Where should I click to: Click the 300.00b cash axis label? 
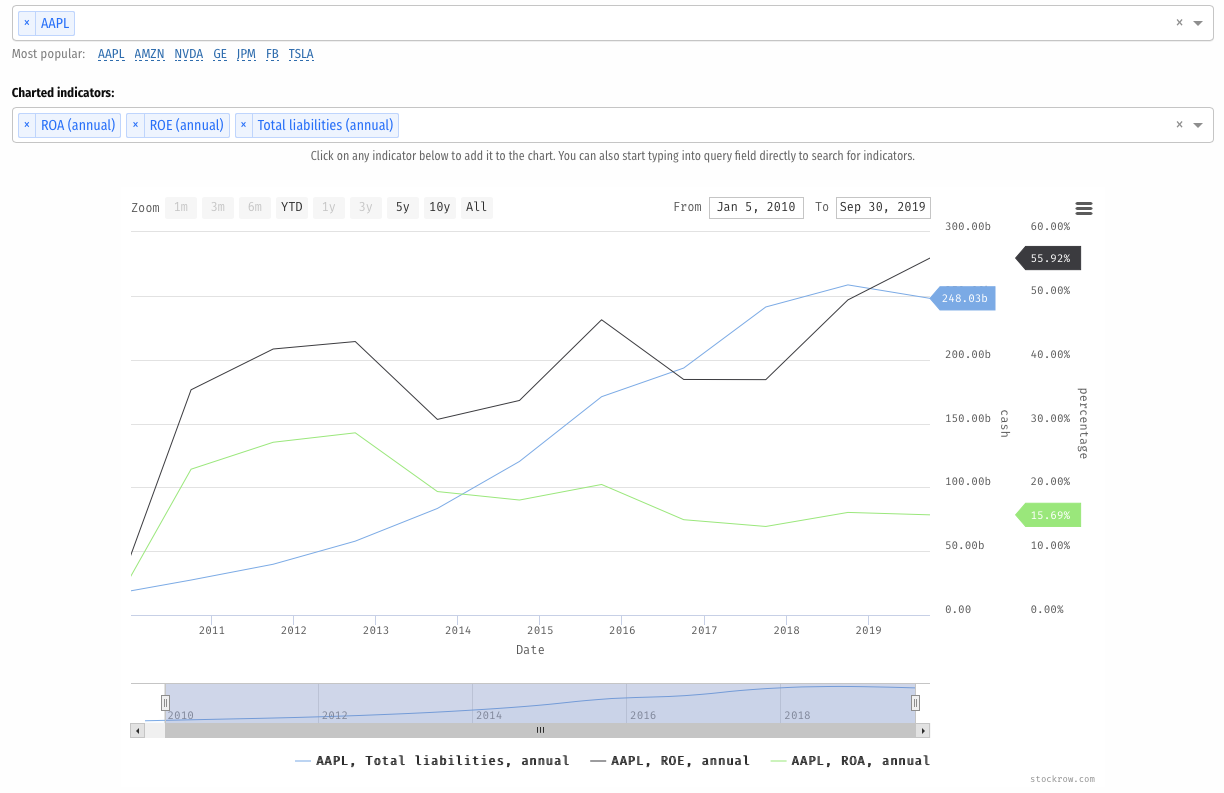(967, 226)
